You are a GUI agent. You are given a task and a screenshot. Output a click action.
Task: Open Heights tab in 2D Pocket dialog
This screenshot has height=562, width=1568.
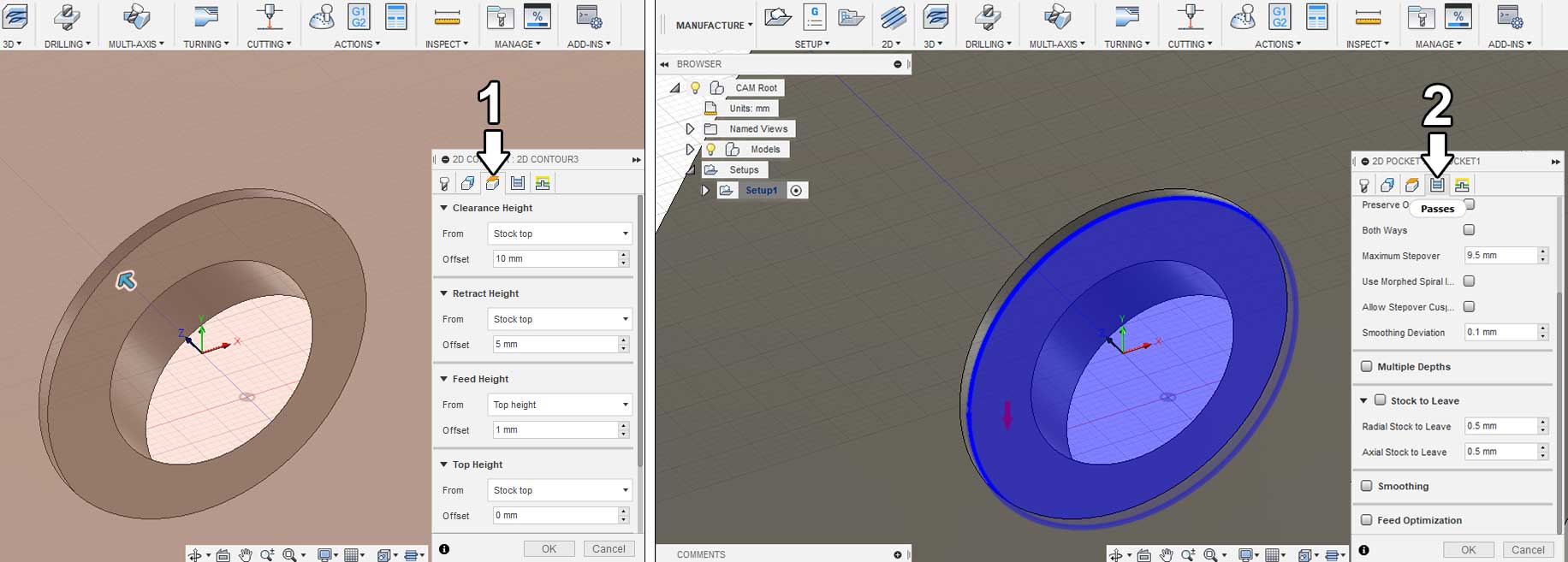1412,186
